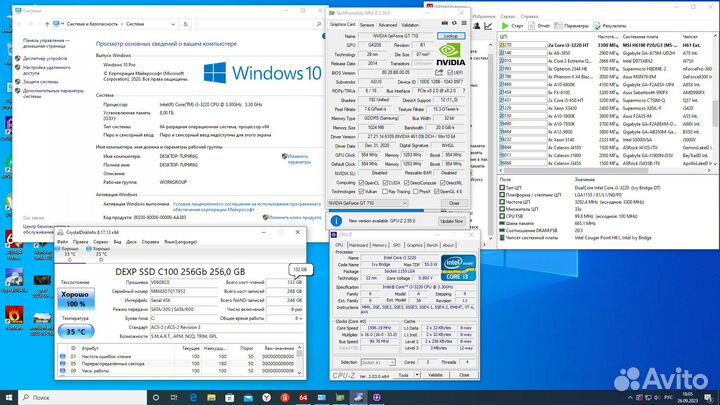Open AIDA64 Parameters (Параметры) toolbar icon
Viewport: 720px width, 405px height.
558,26
